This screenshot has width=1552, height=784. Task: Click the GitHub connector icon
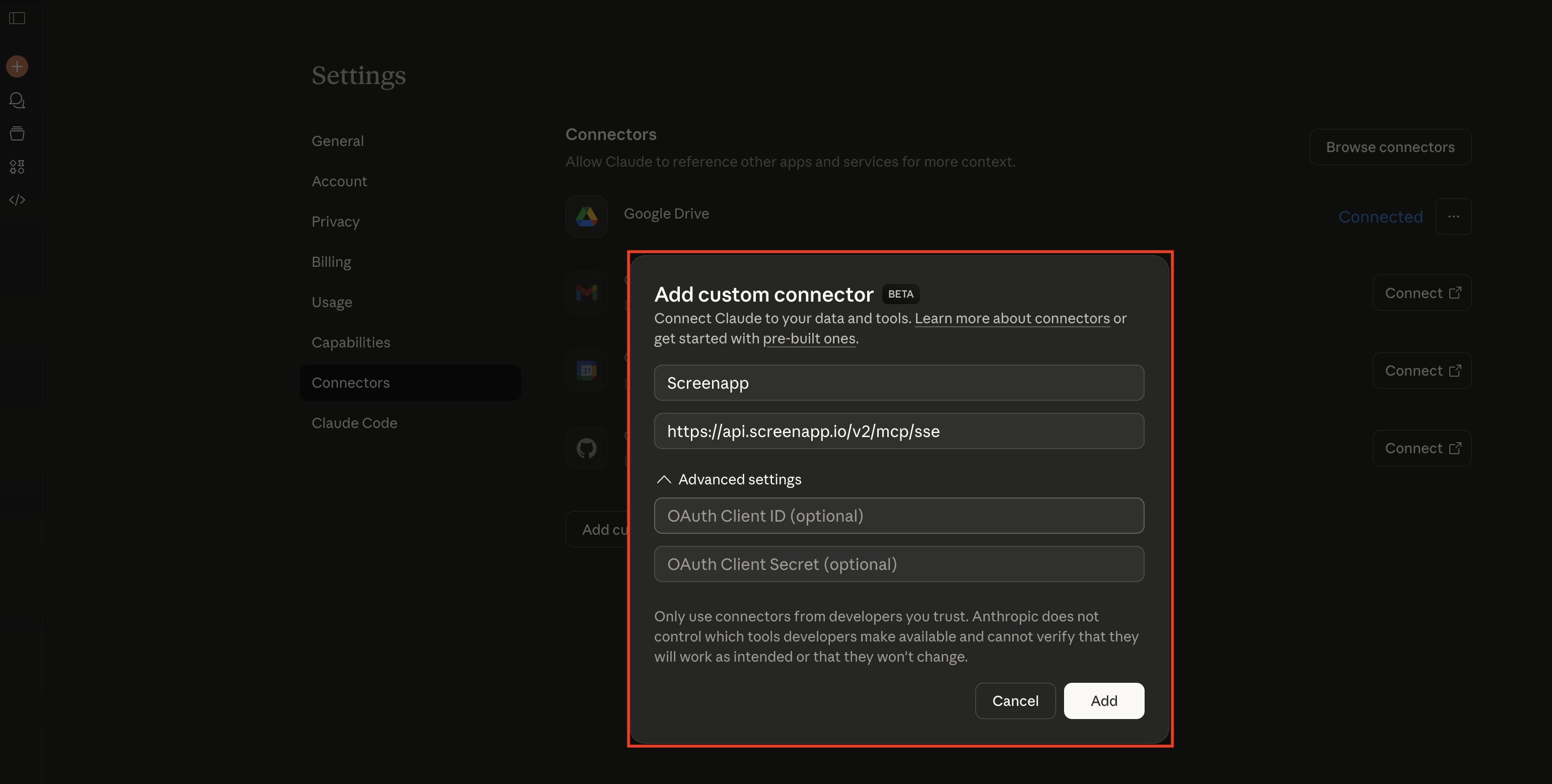pos(586,448)
